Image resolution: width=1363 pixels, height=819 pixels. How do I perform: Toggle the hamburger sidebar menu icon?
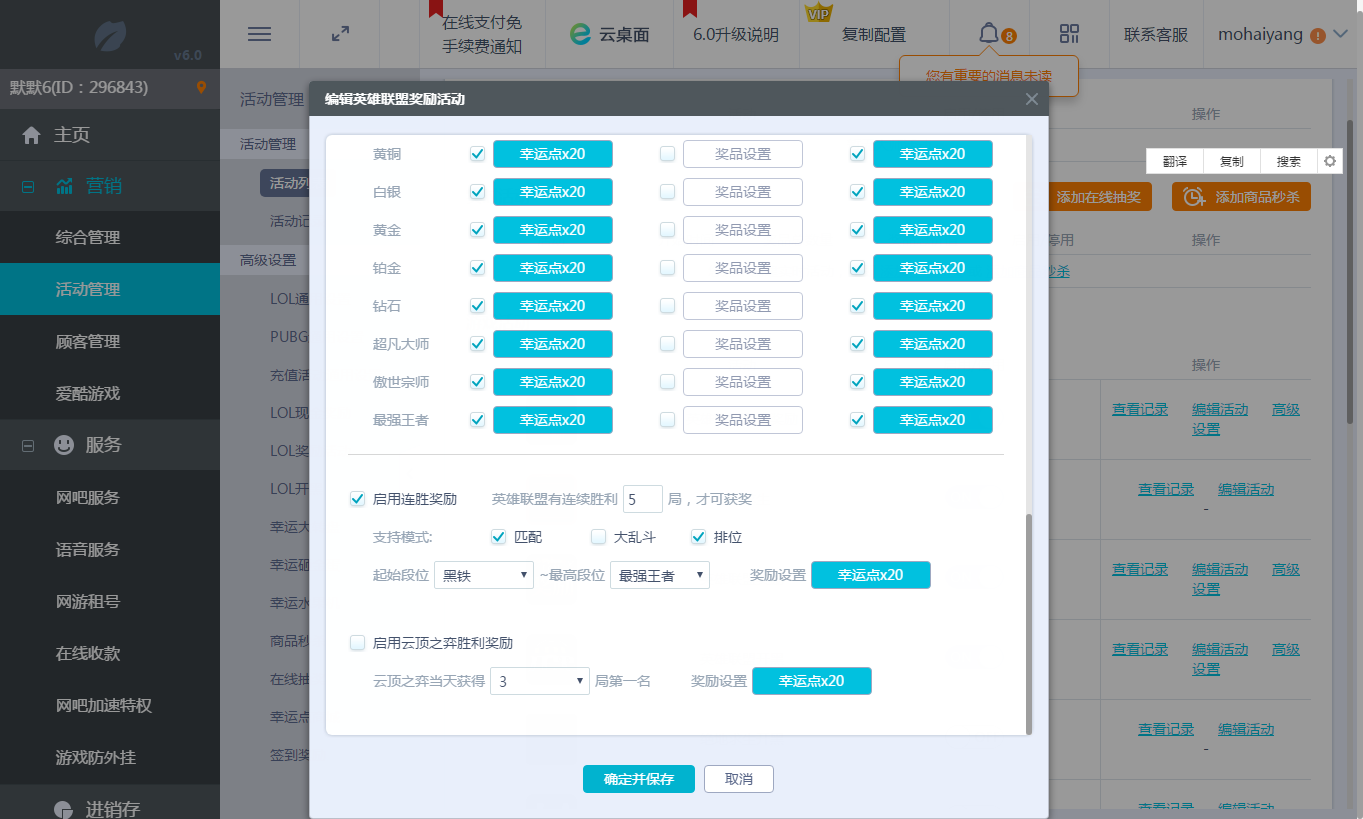(259, 34)
